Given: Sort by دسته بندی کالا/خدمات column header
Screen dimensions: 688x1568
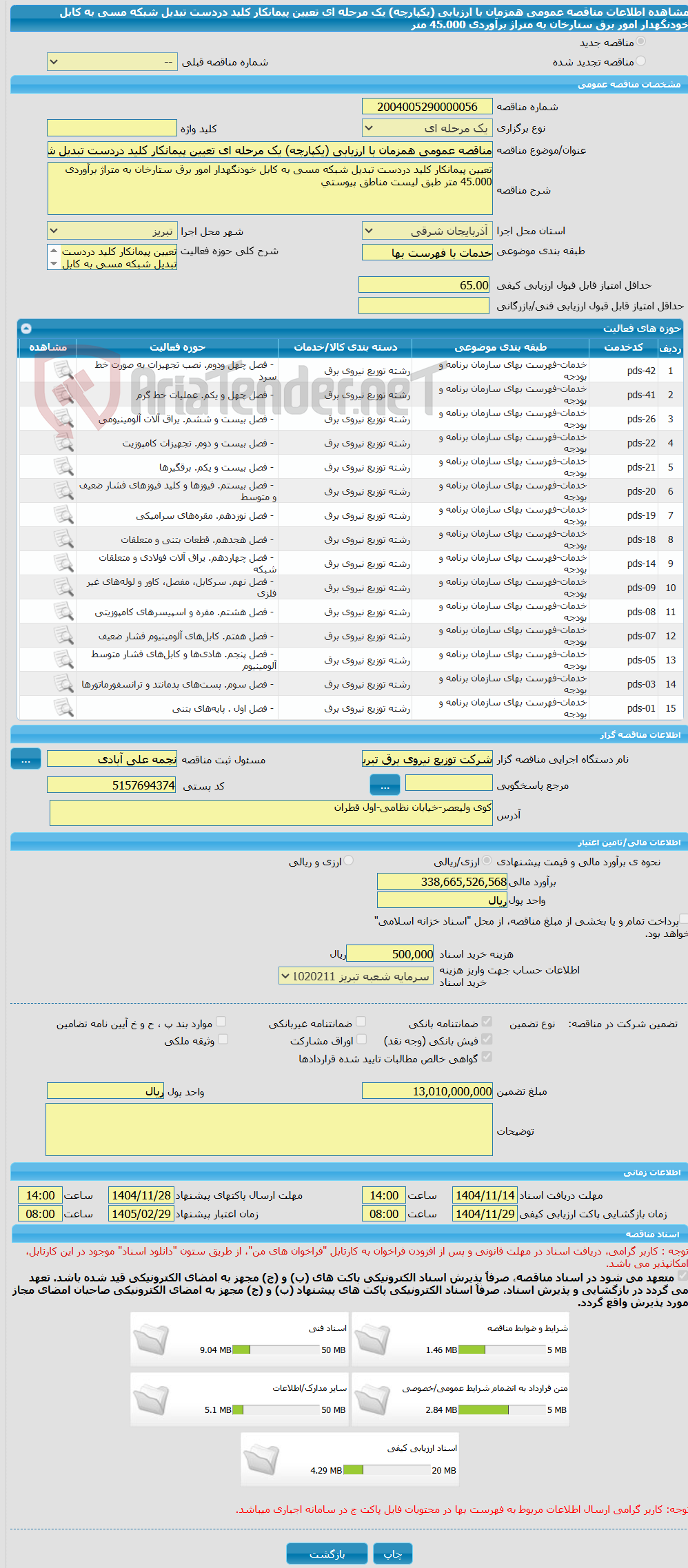Looking at the screenshot, I should click(345, 347).
